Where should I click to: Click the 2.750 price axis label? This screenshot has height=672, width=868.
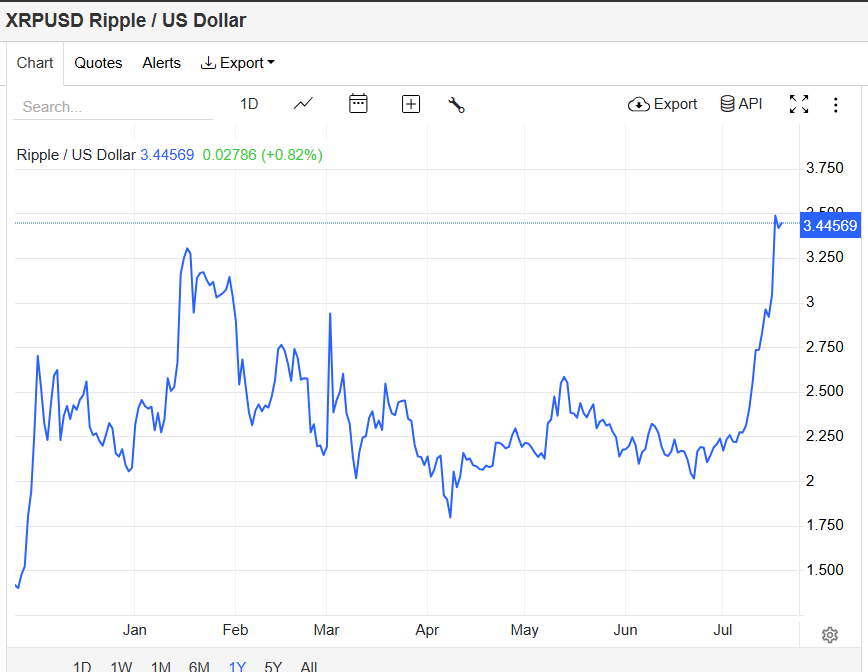click(x=824, y=347)
